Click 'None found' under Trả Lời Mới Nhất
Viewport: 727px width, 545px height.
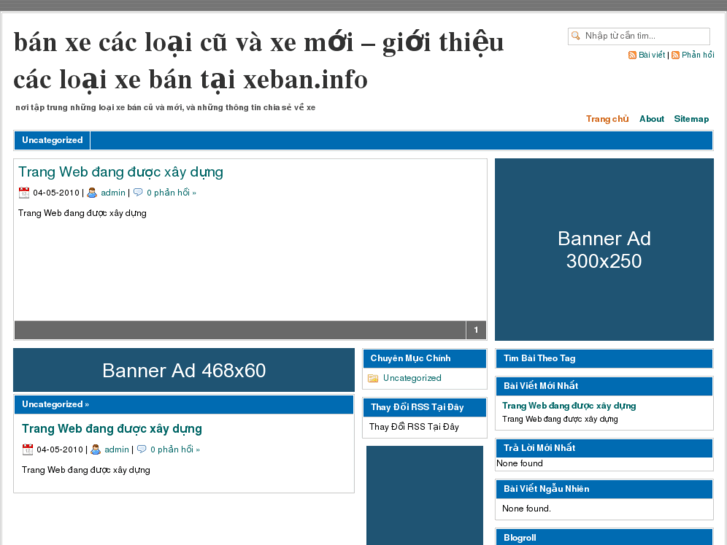click(519, 463)
